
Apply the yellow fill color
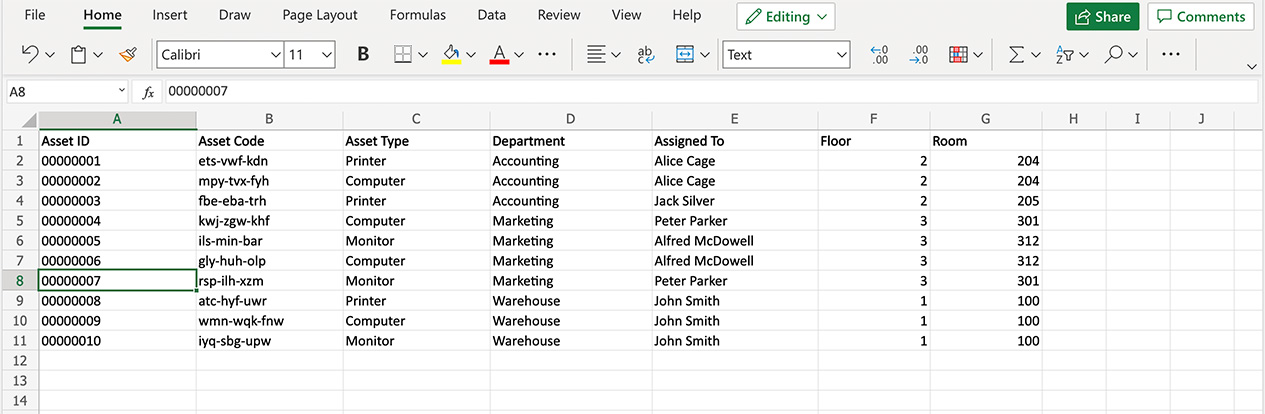click(x=451, y=55)
